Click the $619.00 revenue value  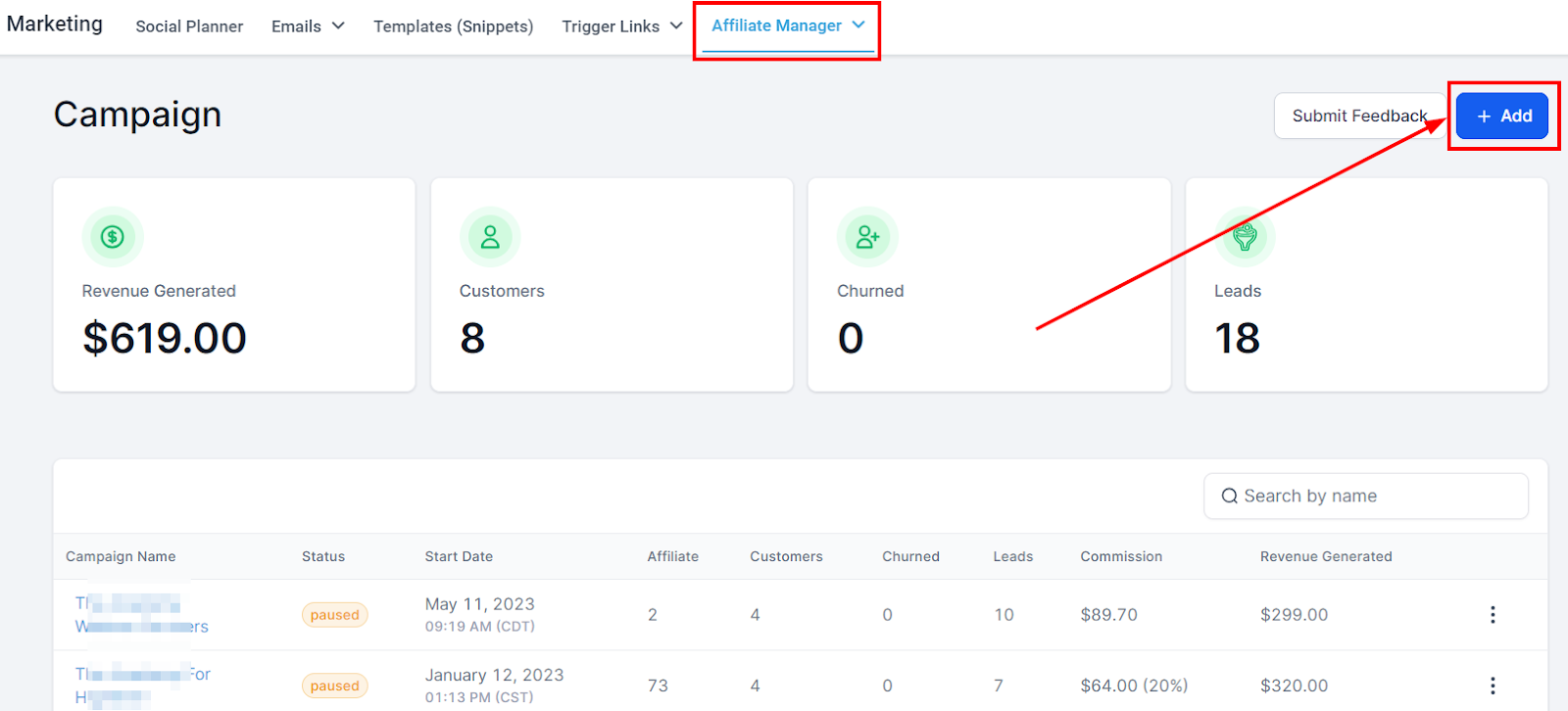165,338
